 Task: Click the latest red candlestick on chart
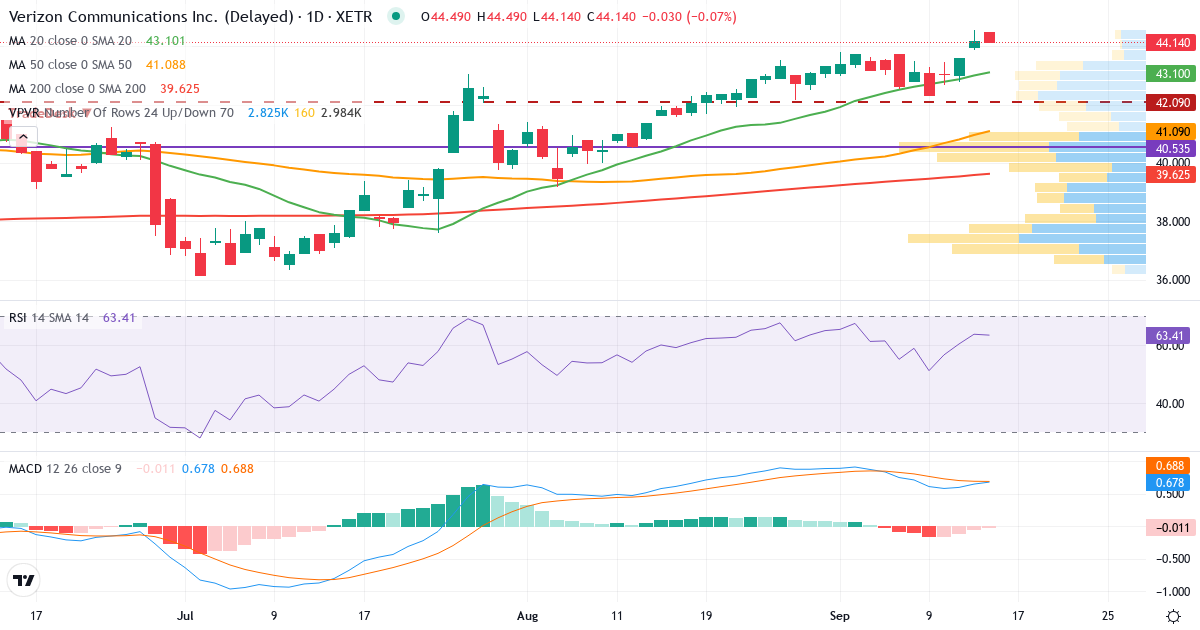989,37
